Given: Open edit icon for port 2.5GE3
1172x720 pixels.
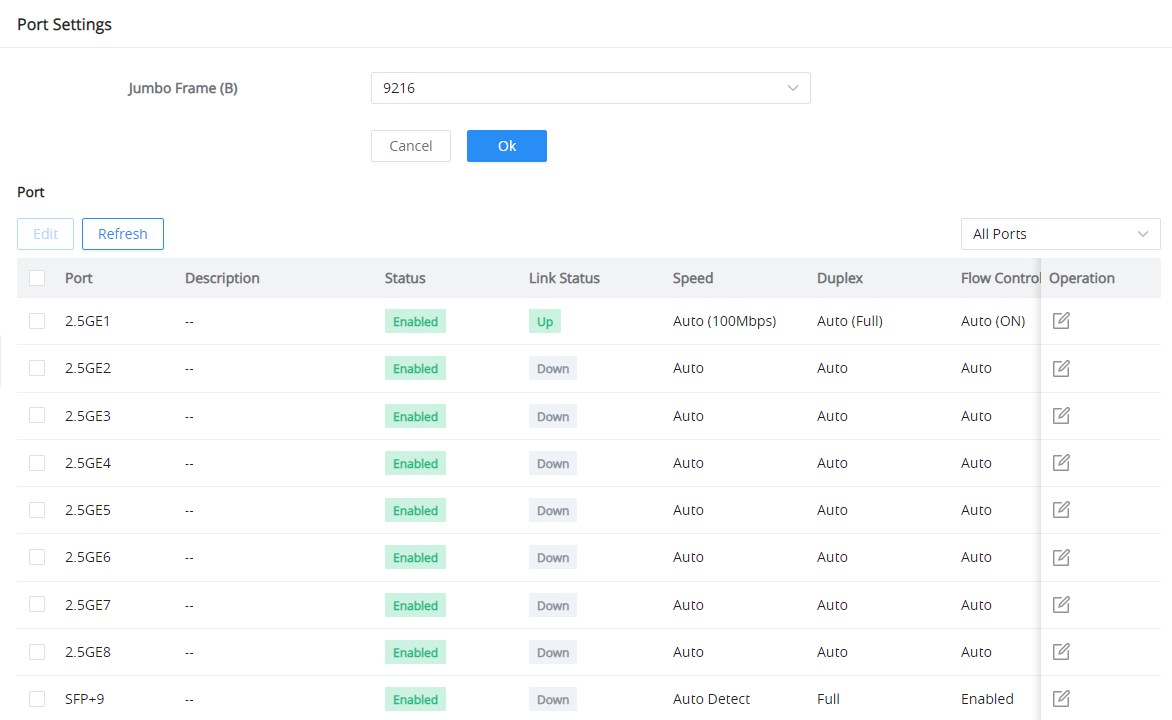Looking at the screenshot, I should click(1061, 416).
